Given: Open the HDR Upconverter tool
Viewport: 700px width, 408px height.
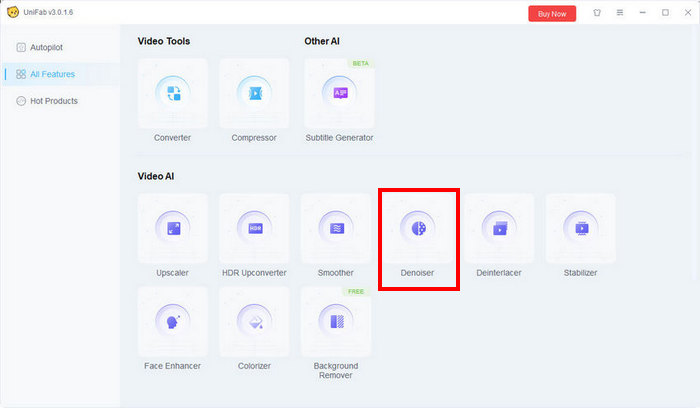Looking at the screenshot, I should (x=254, y=228).
